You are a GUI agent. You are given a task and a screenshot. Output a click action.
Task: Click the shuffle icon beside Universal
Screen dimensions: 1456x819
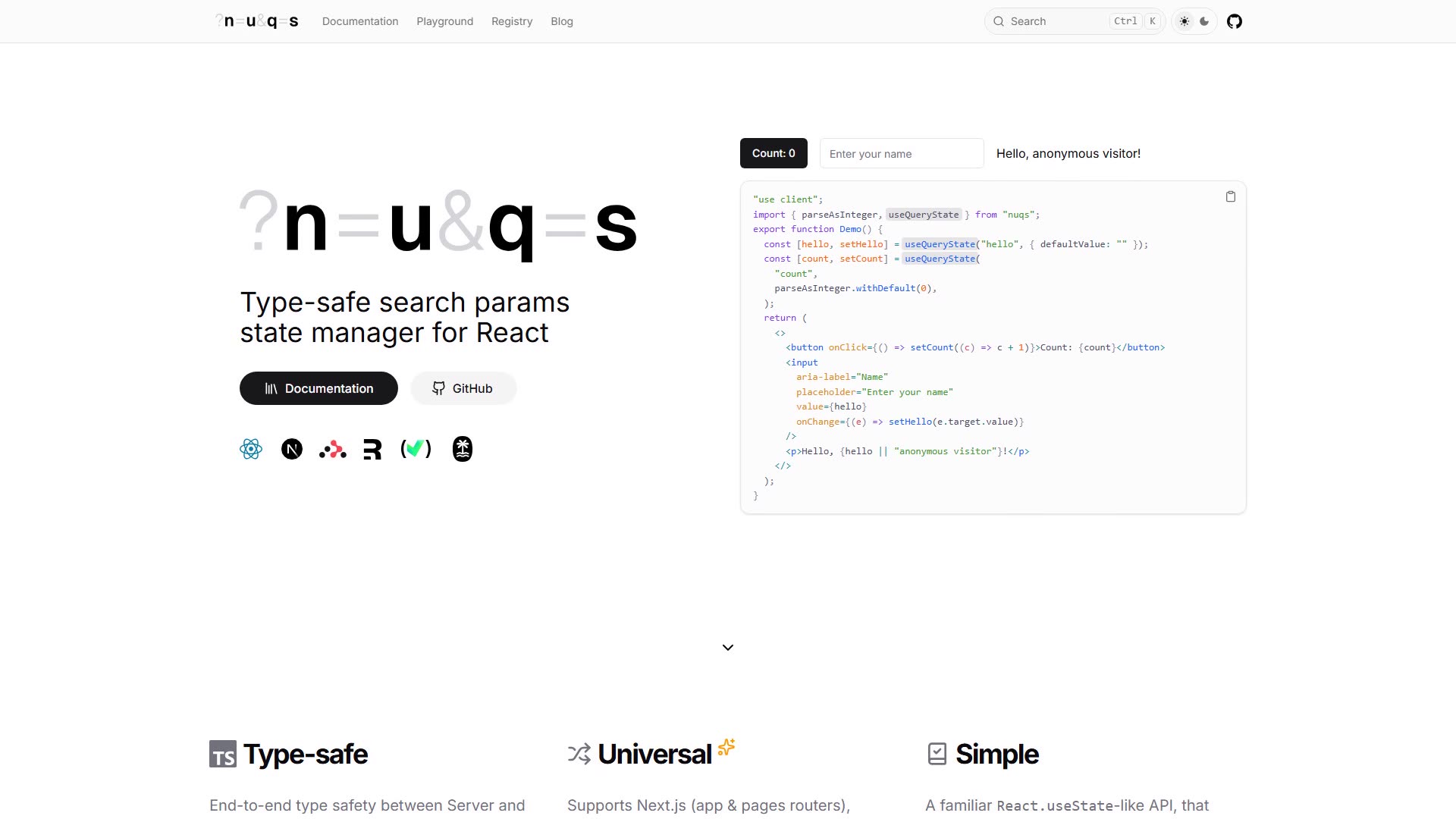click(x=579, y=754)
